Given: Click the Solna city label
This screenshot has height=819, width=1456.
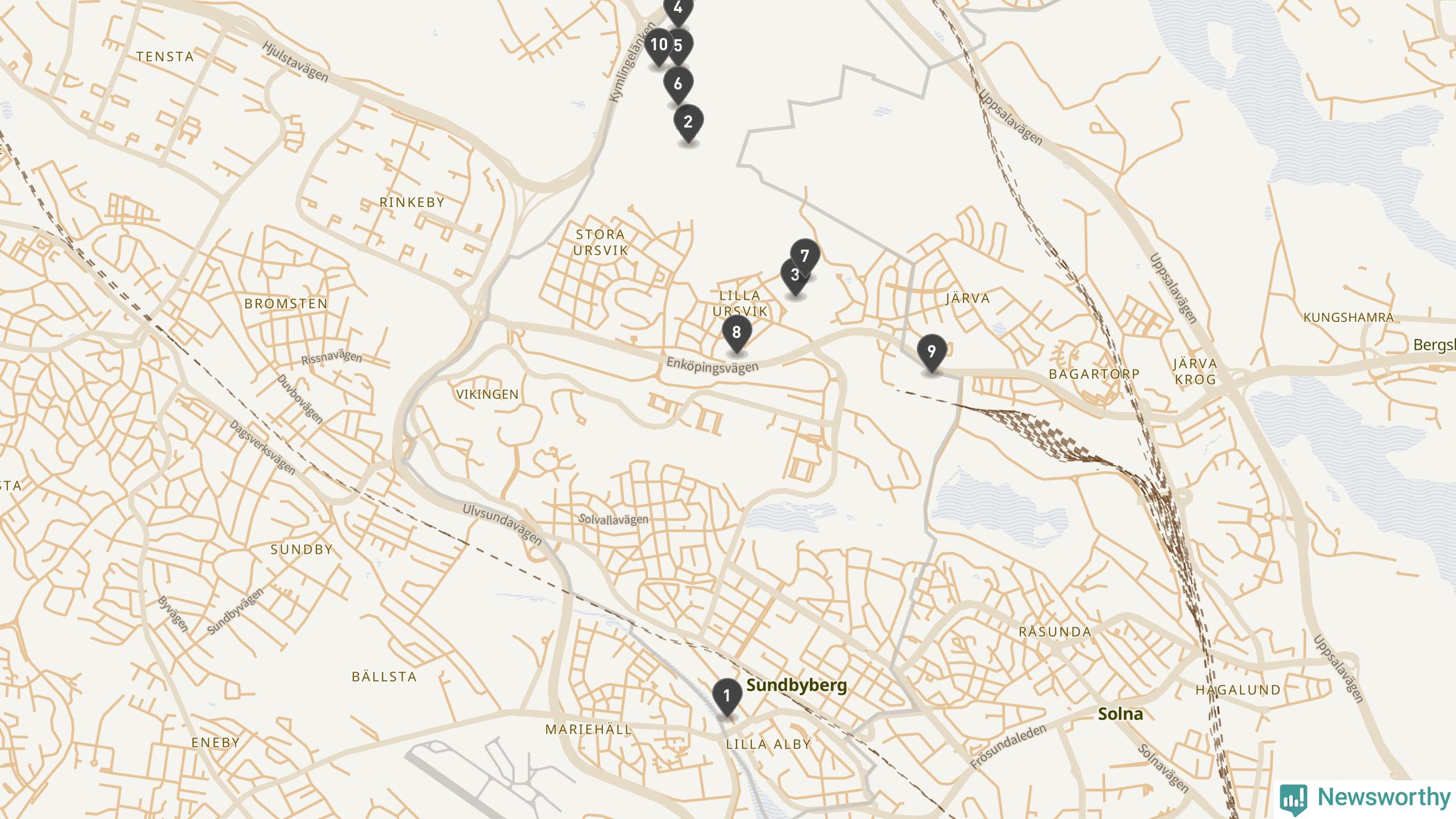Looking at the screenshot, I should tap(1120, 714).
